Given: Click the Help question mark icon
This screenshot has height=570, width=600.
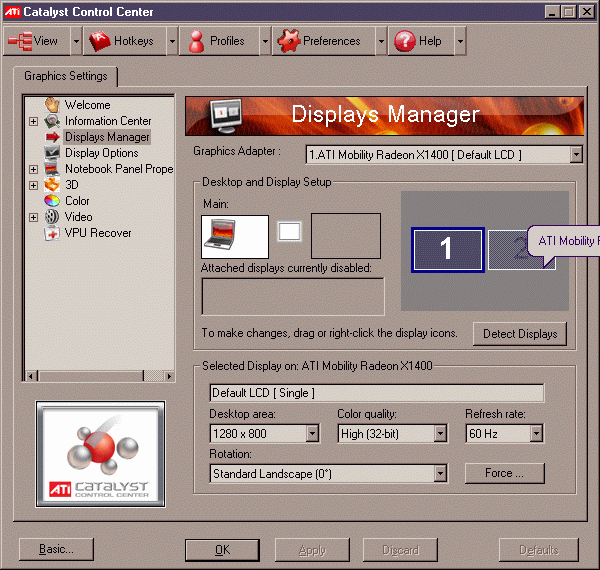Looking at the screenshot, I should (405, 41).
